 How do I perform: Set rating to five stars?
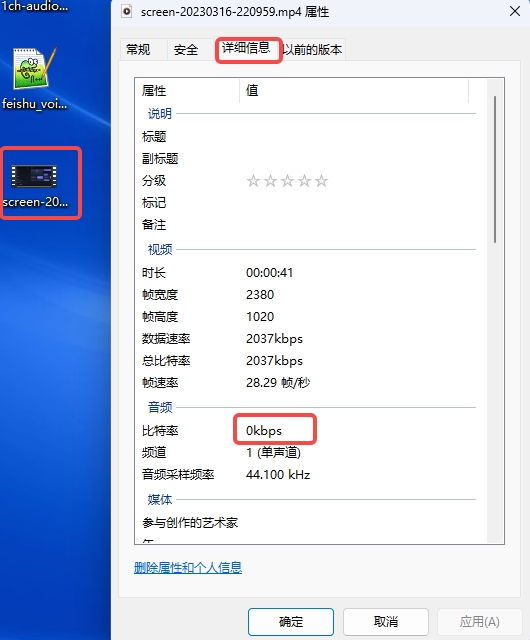[x=322, y=180]
